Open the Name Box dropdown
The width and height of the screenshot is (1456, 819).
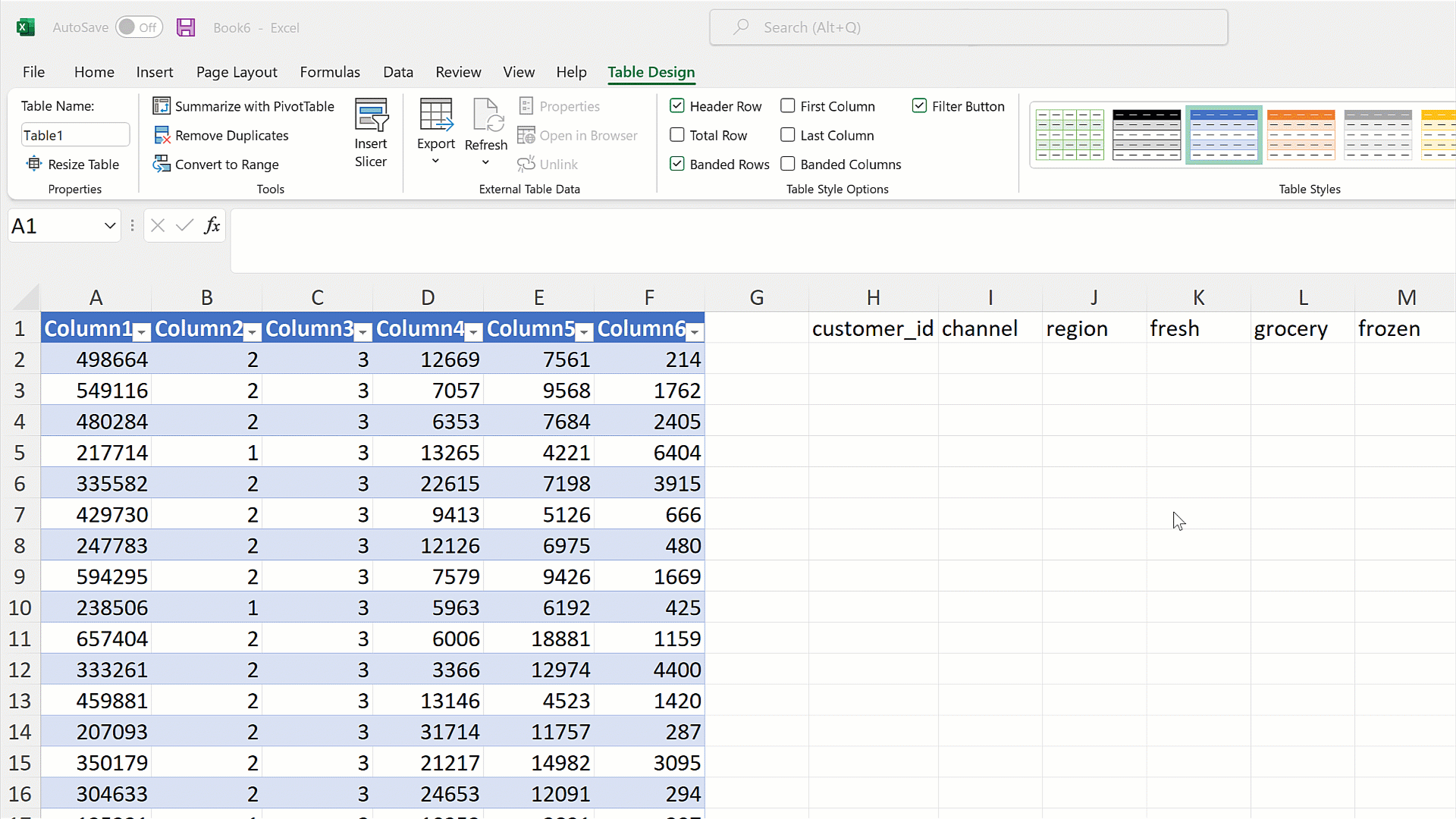109,226
